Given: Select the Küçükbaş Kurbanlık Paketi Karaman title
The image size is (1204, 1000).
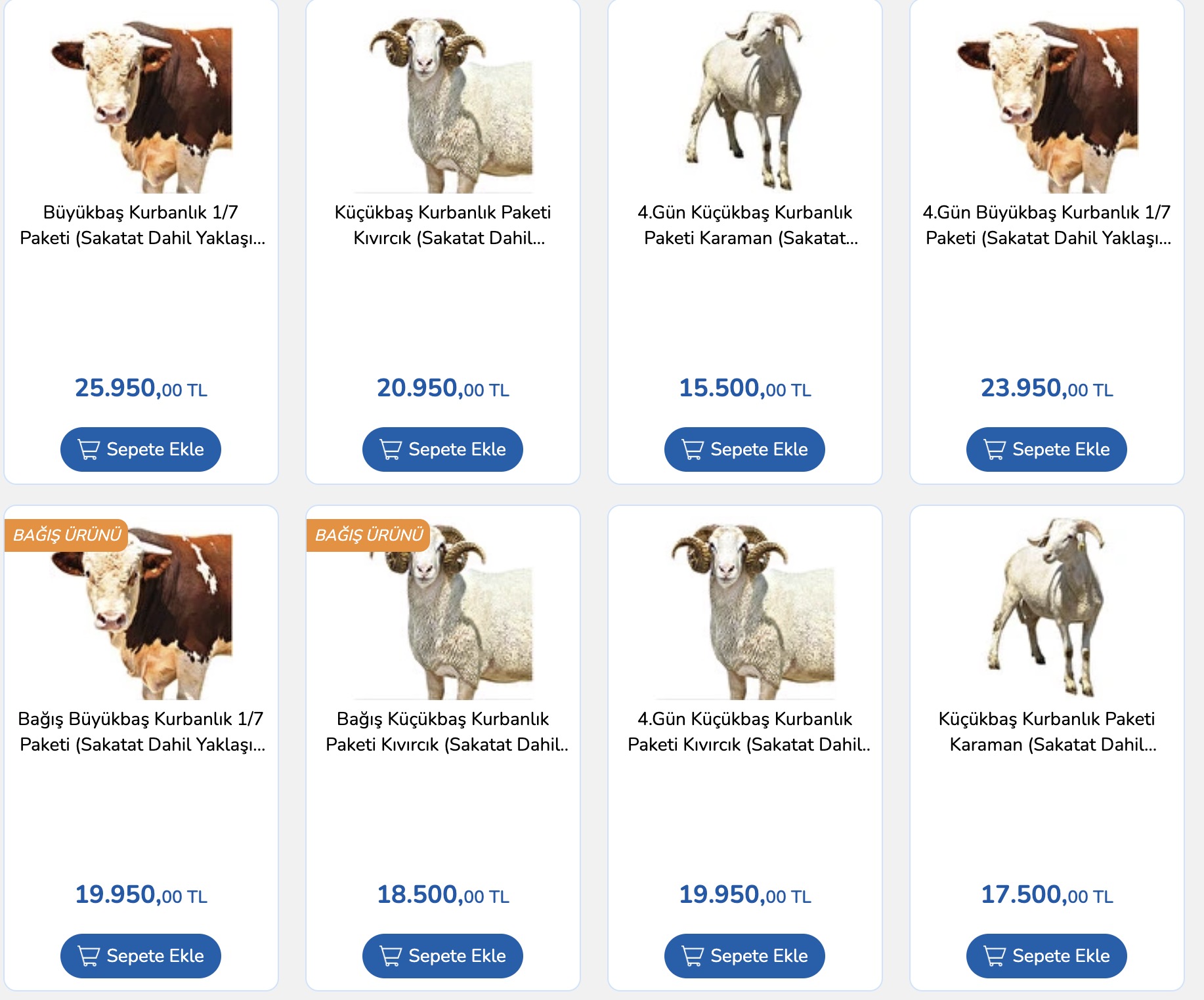Looking at the screenshot, I should tap(1047, 732).
